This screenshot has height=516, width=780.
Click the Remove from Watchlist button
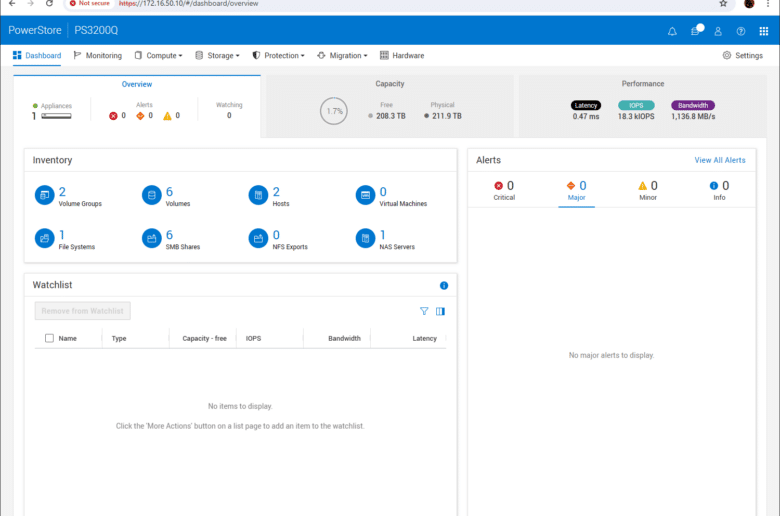(83, 311)
